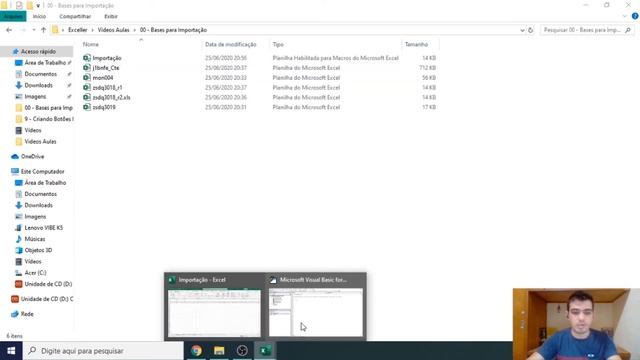The image size is (640, 360).
Task: Switch to the Início tab
Action: click(39, 16)
